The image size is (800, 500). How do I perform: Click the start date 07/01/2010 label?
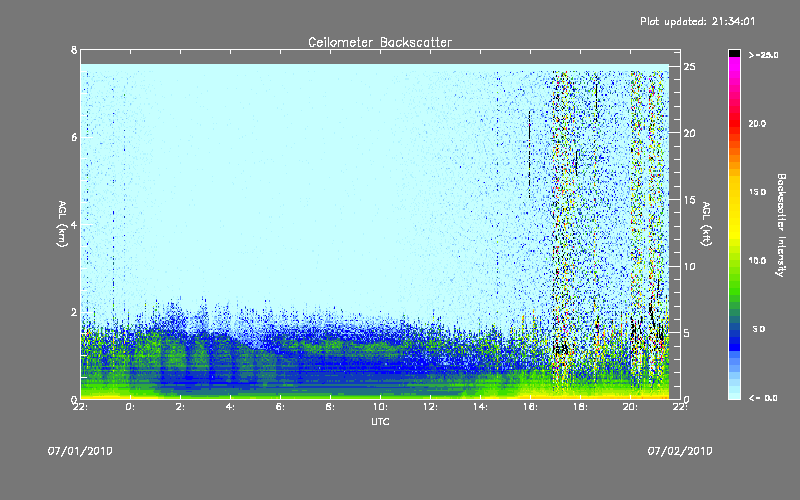(80, 451)
